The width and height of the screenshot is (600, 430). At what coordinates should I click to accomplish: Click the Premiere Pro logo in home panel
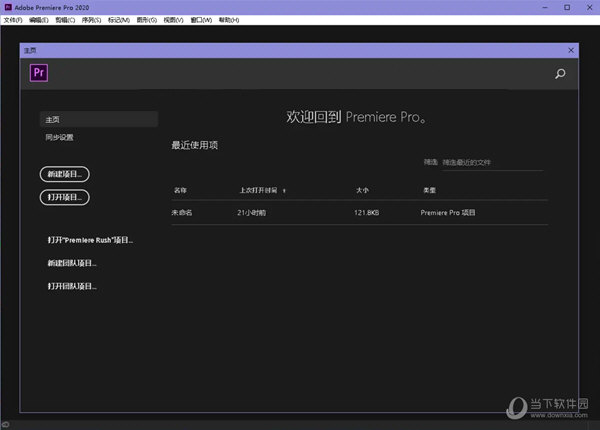[x=40, y=72]
